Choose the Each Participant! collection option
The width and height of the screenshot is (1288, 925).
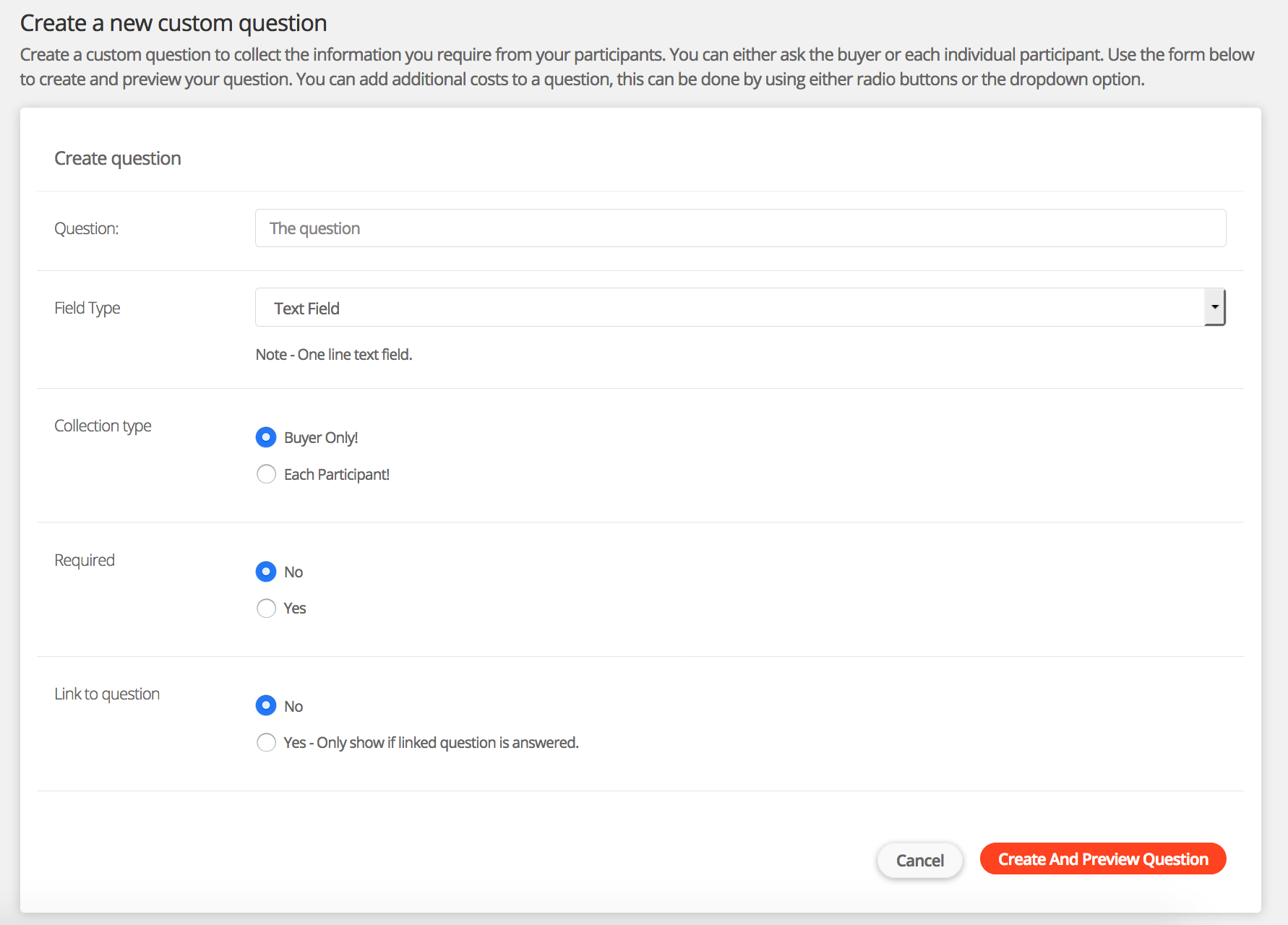pos(266,474)
